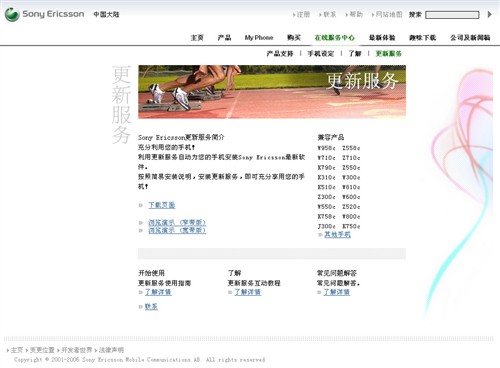
Task: Go to 主页 in main navigation
Action: click(x=197, y=38)
